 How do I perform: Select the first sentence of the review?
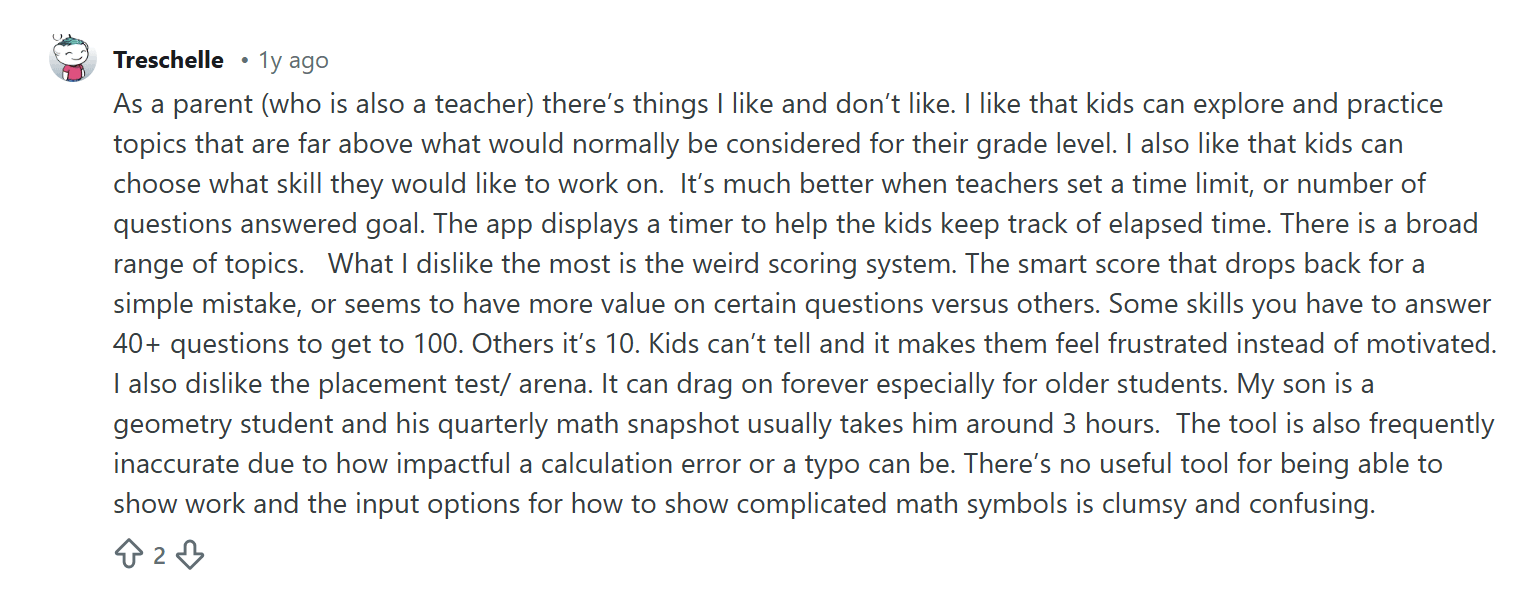click(x=450, y=103)
